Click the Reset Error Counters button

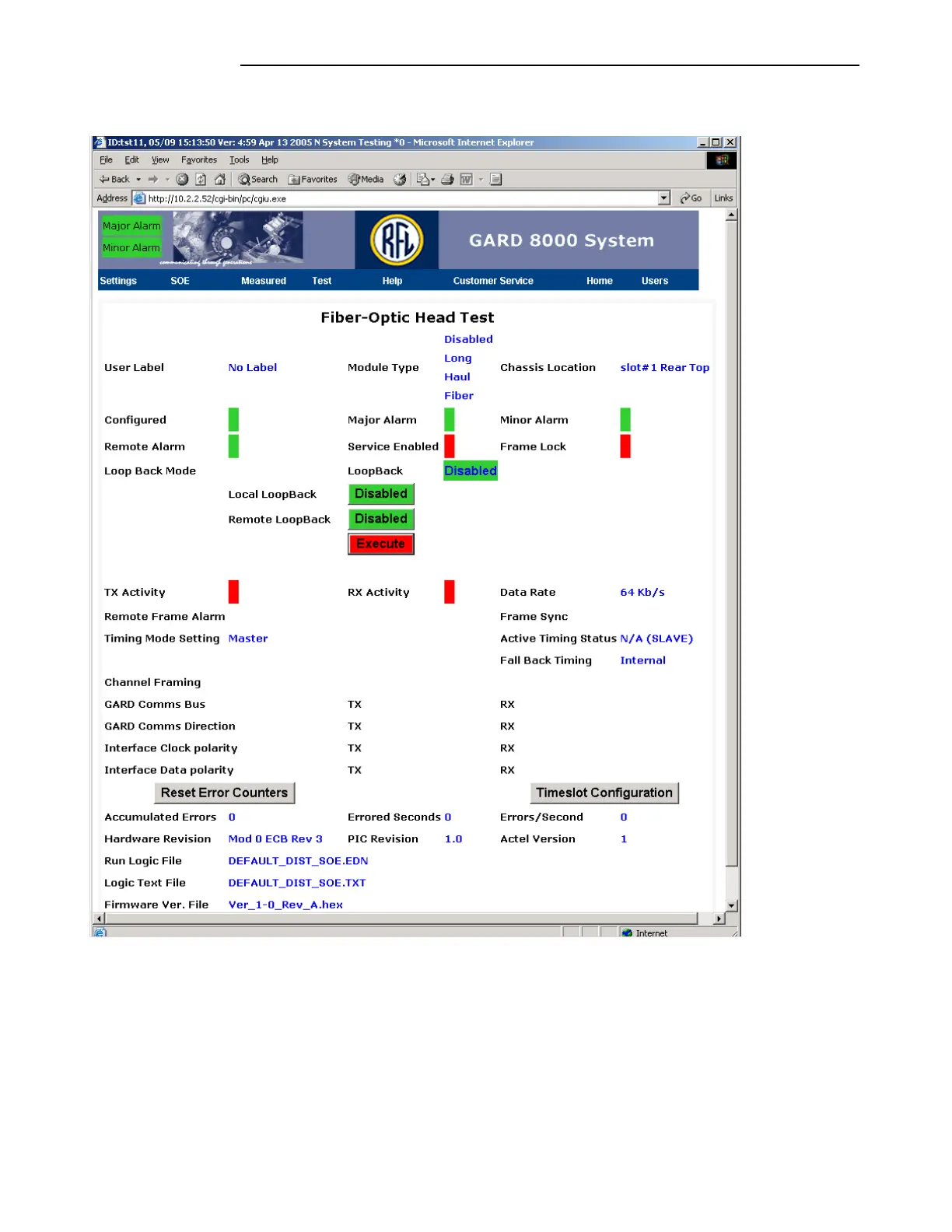point(225,793)
